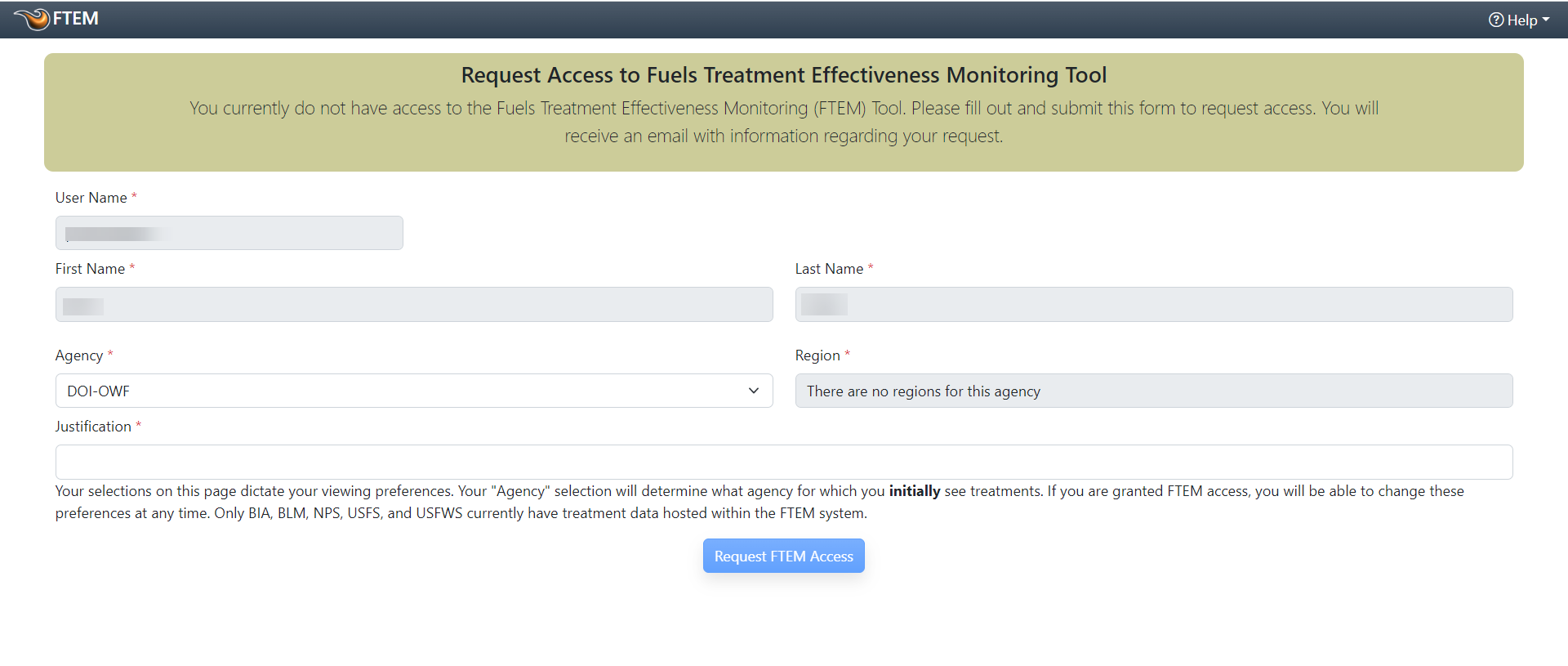Click the Region field showing no regions
This screenshot has width=1568, height=666.
[1154, 391]
